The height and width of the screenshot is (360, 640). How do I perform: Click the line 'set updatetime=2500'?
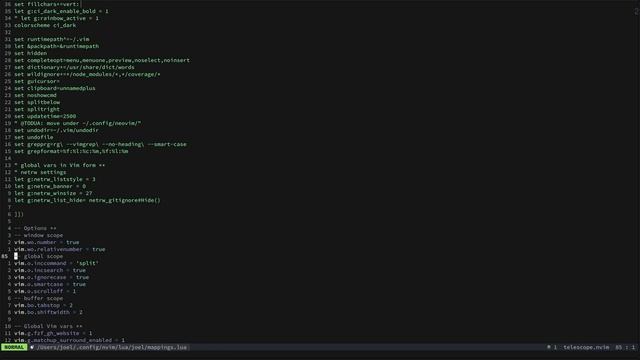[x=45, y=116]
